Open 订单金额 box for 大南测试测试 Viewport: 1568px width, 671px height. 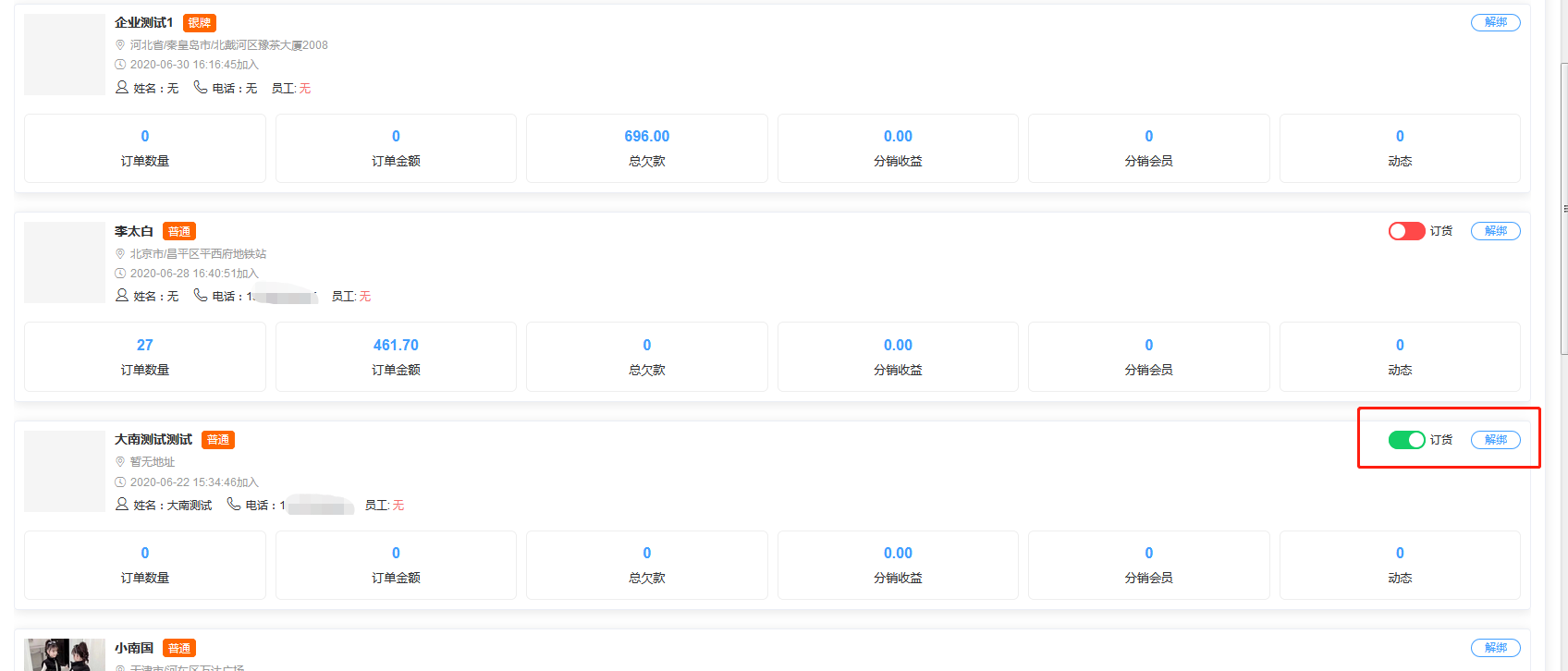pyautogui.click(x=396, y=565)
